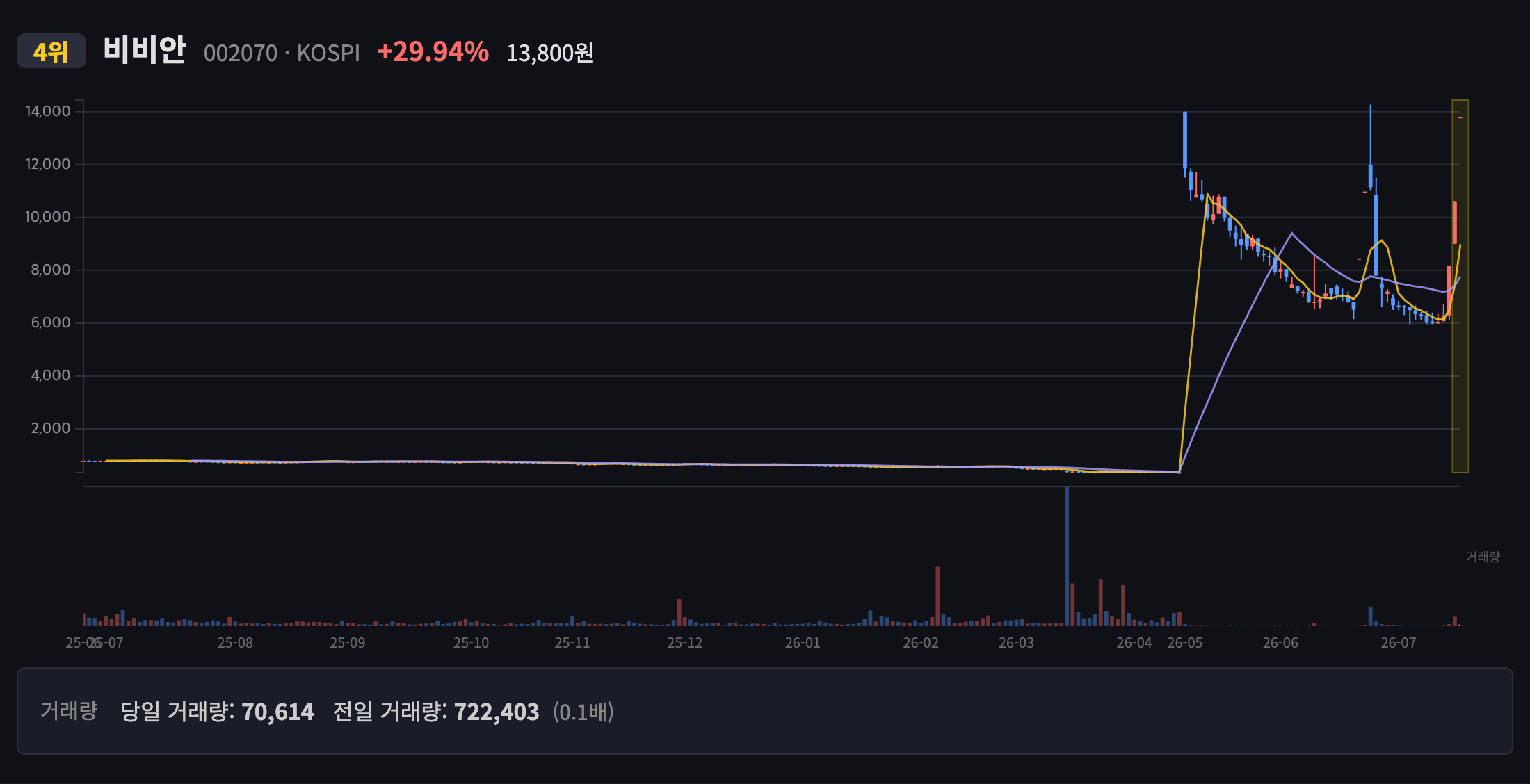Image resolution: width=1530 pixels, height=784 pixels.
Task: Click the 4위 rank badge
Action: pyautogui.click(x=51, y=51)
